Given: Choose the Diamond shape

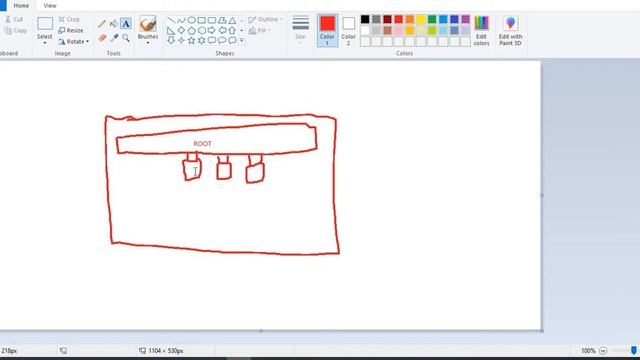Looking at the screenshot, I should coord(181,30).
